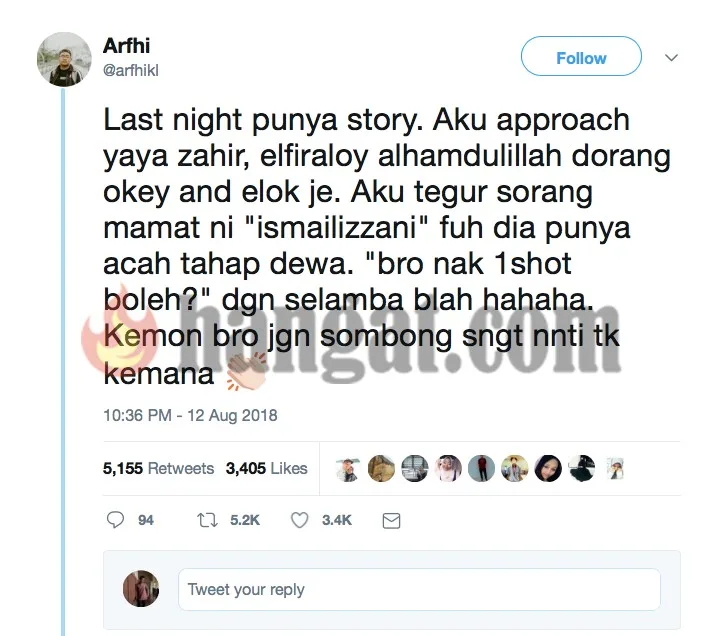Click the reply speech bubble icon
Image resolution: width=716 pixels, height=636 pixels.
coord(115,520)
